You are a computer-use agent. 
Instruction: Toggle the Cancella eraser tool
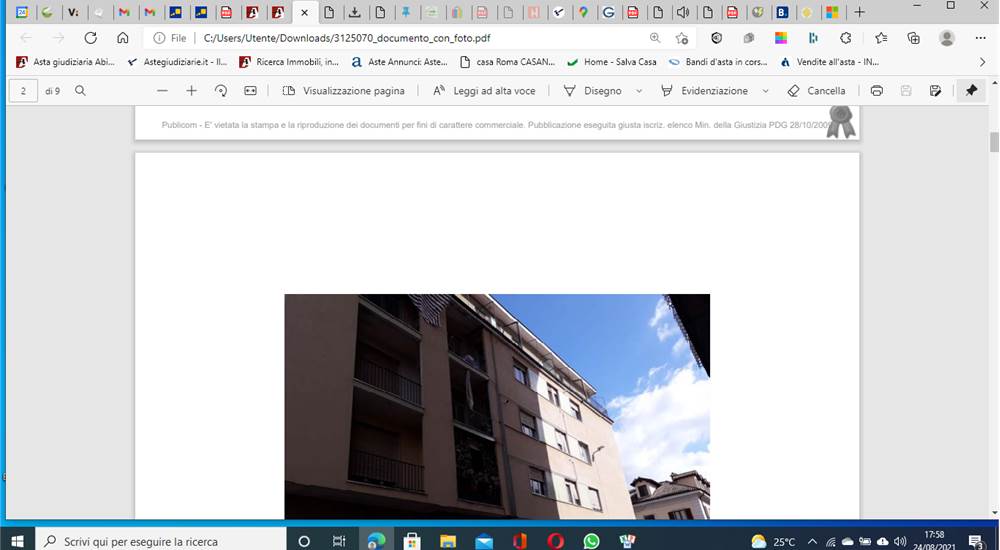click(816, 91)
